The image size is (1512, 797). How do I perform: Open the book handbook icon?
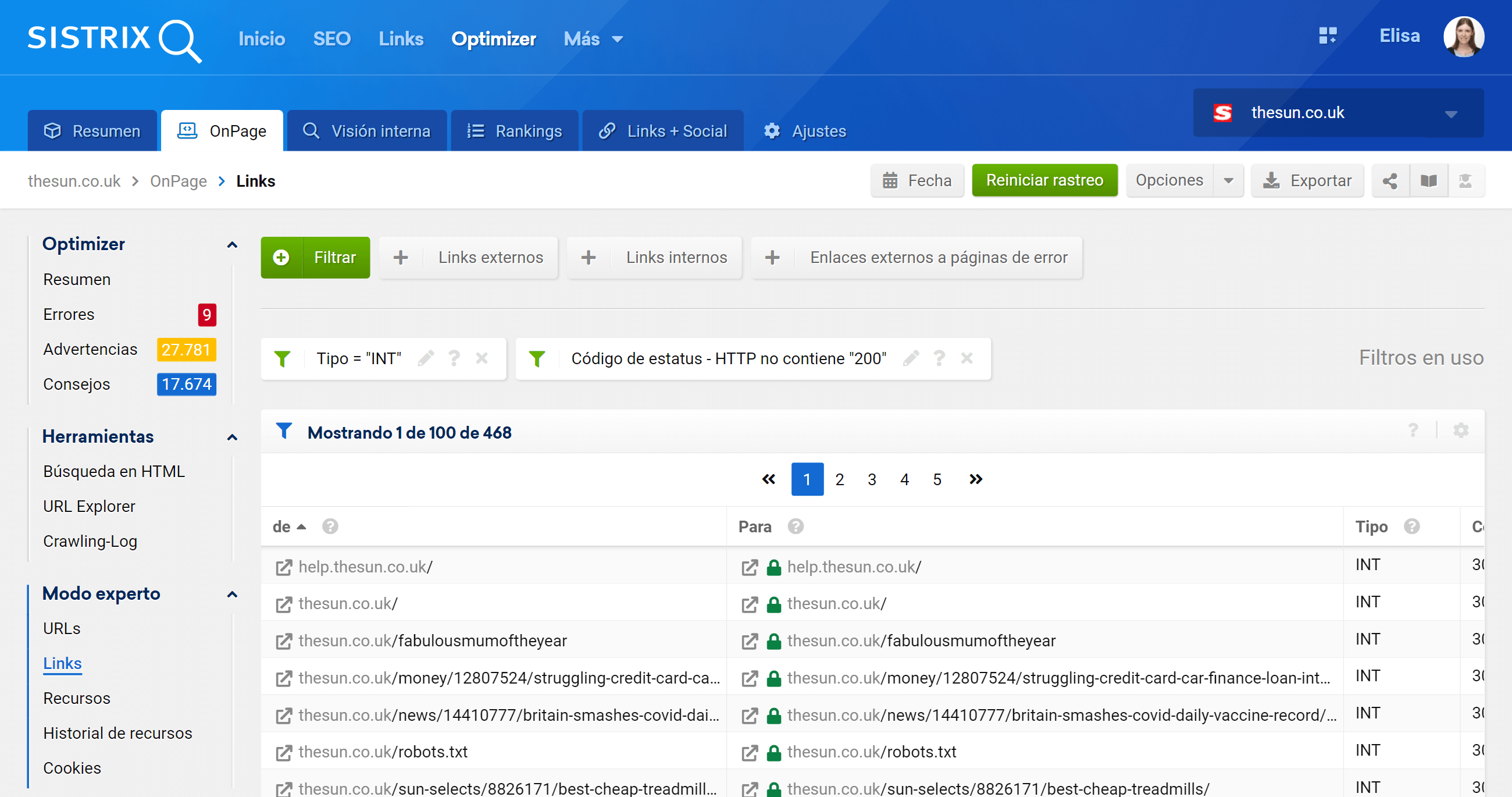coord(1428,181)
